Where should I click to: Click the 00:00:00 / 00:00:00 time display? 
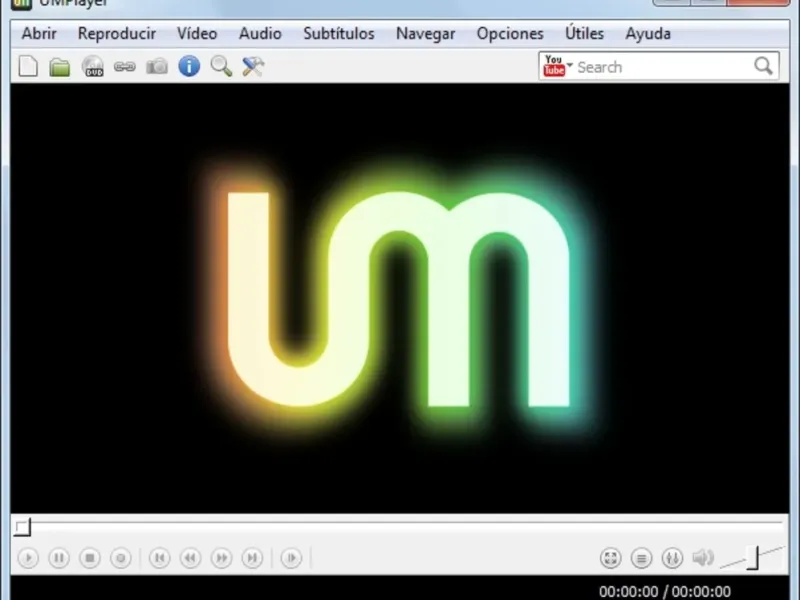click(665, 592)
